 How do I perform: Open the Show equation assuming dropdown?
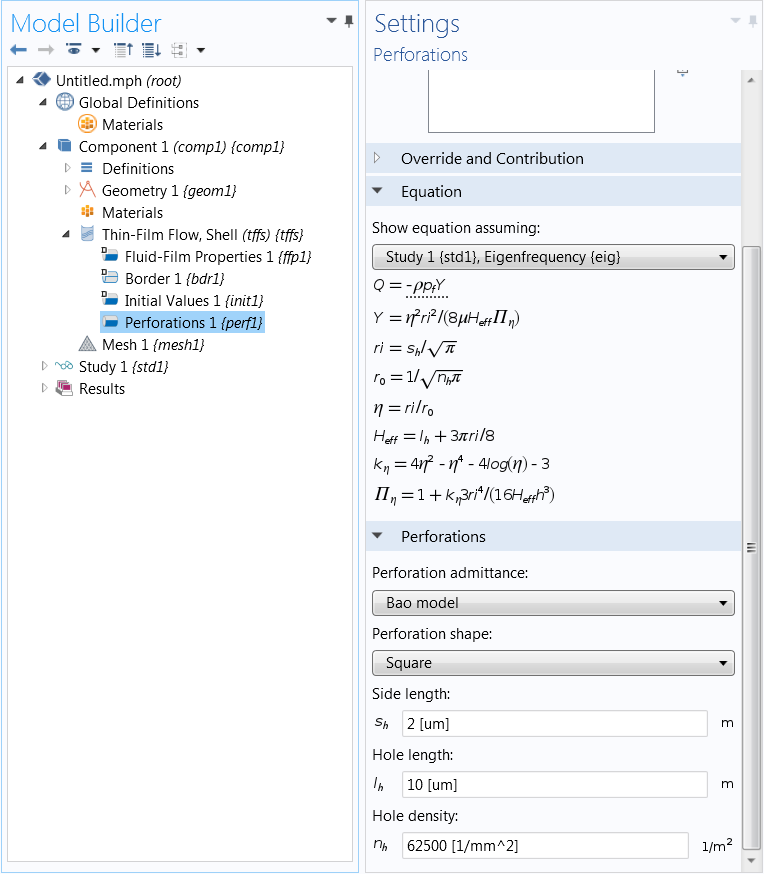pos(553,257)
